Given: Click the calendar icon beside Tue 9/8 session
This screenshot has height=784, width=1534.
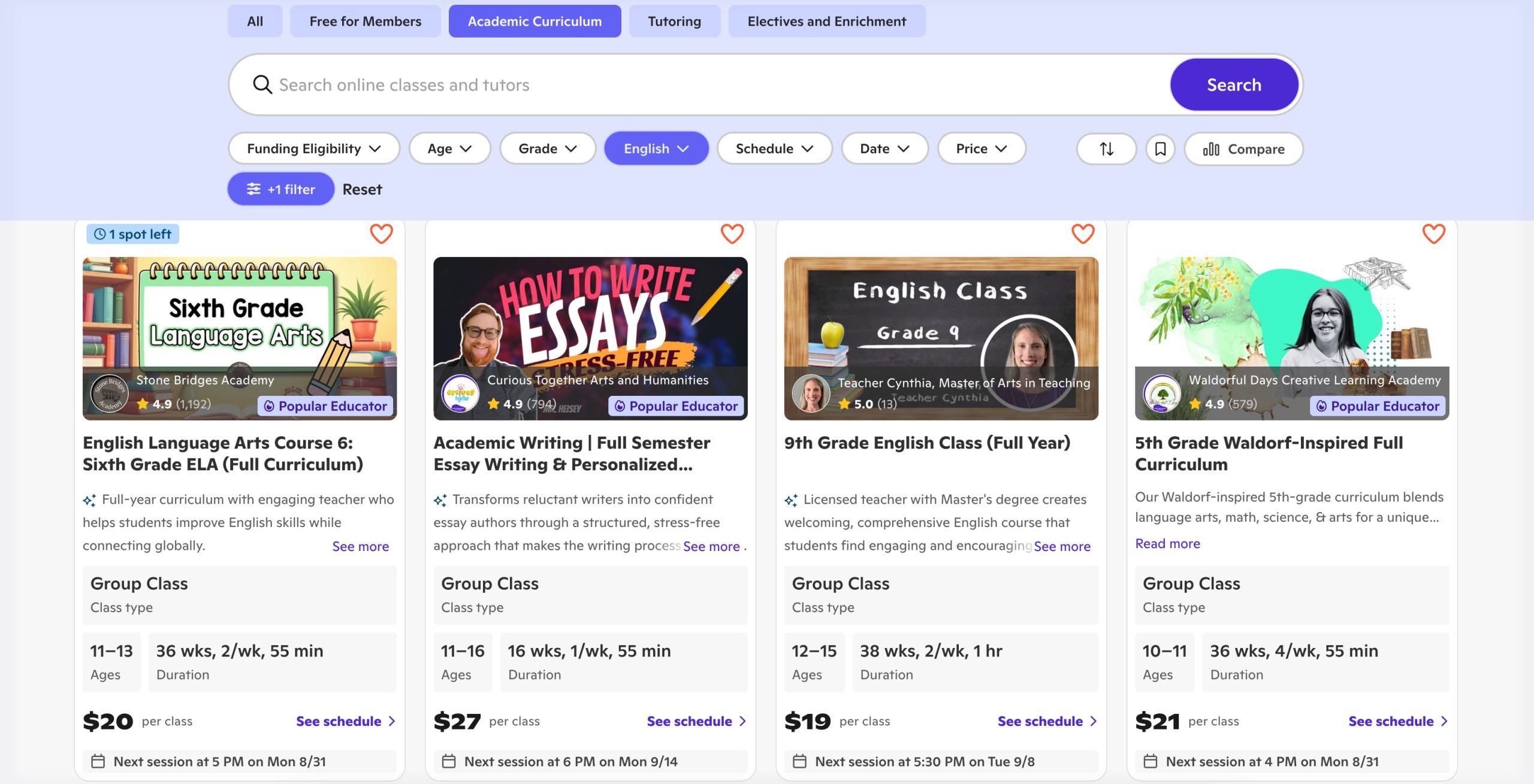Looking at the screenshot, I should click(x=799, y=761).
